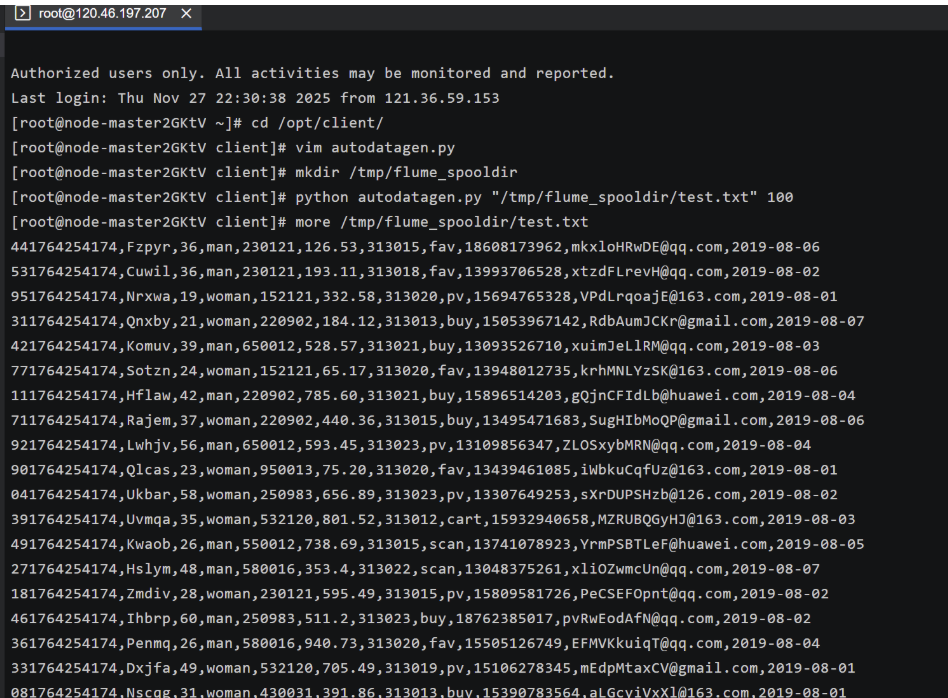Select the root@120.46.197.207 session tab

click(103, 15)
